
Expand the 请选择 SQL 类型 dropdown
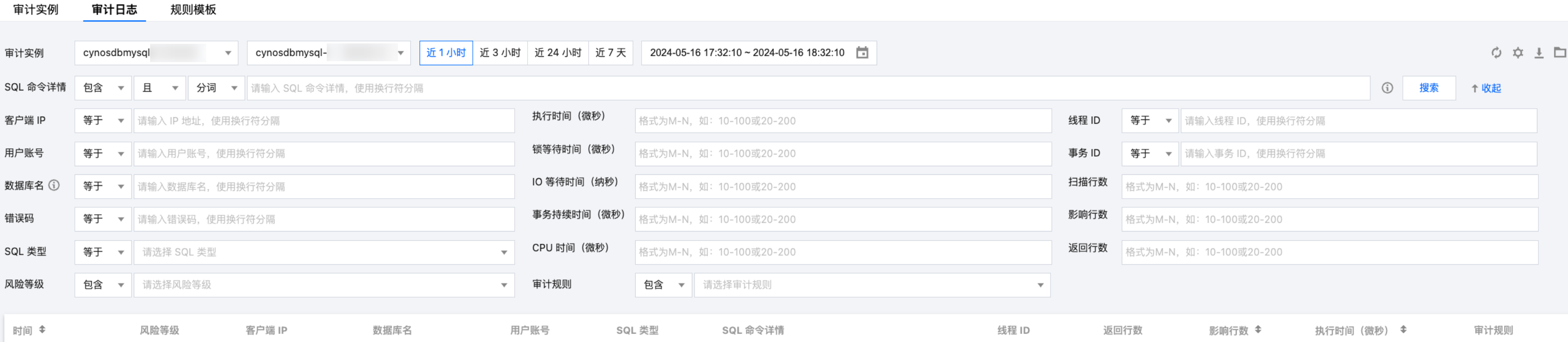tap(324, 253)
